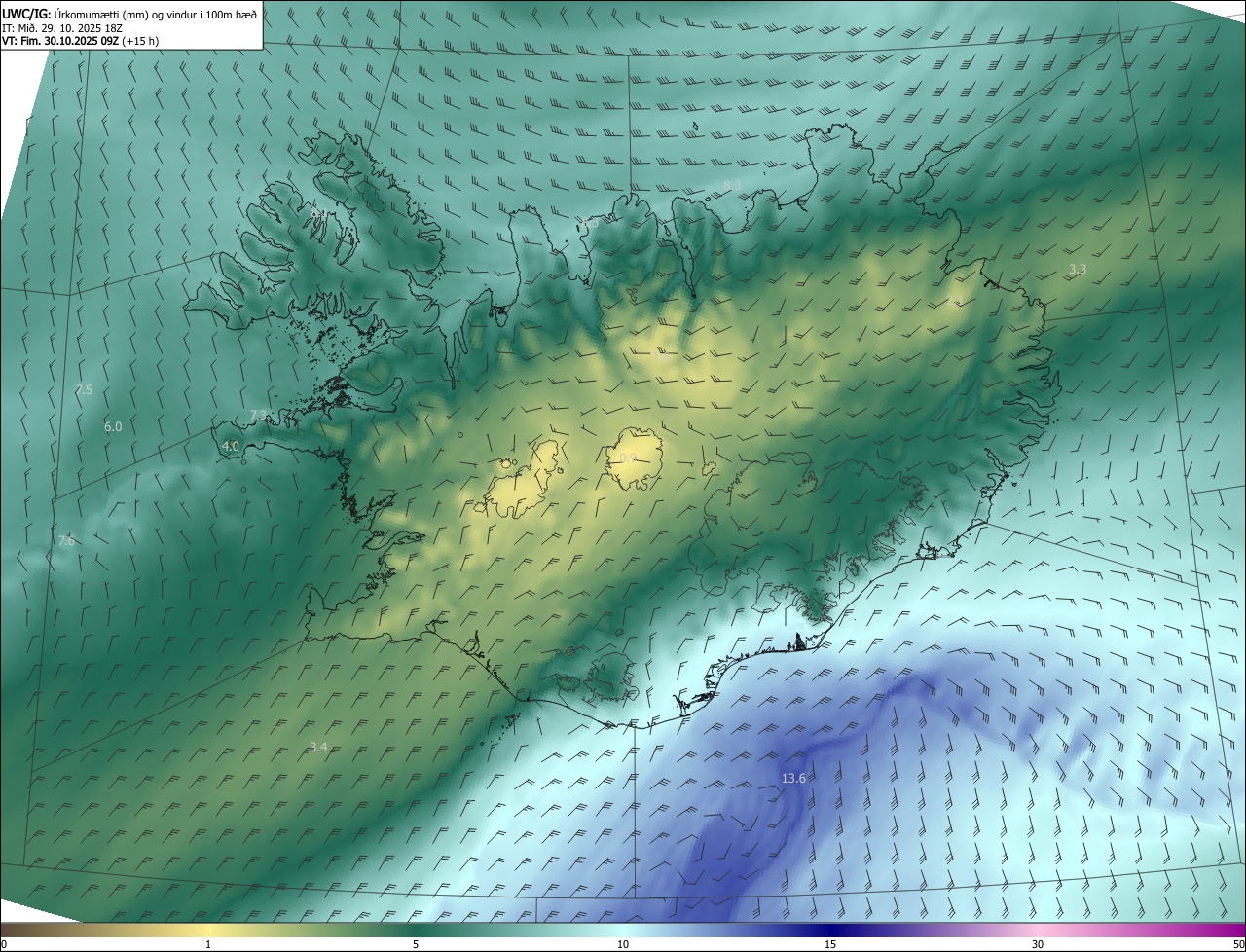The image size is (1246, 952).
Task: Click the IT initialization time line
Action: tap(63, 27)
